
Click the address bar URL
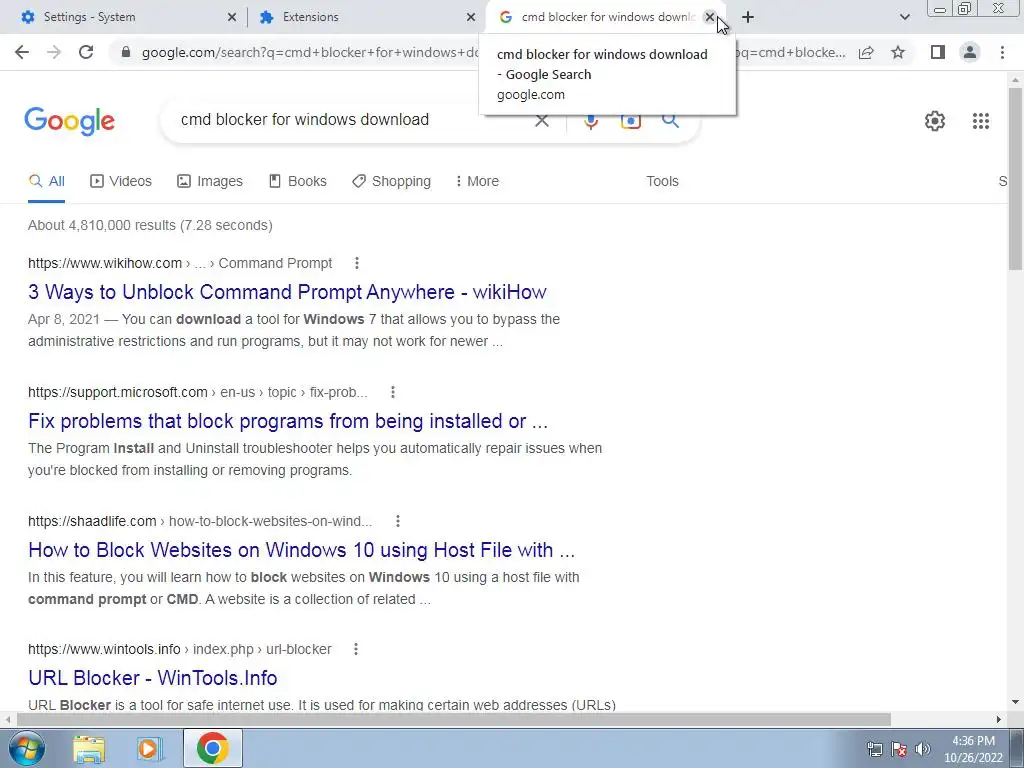coord(311,52)
